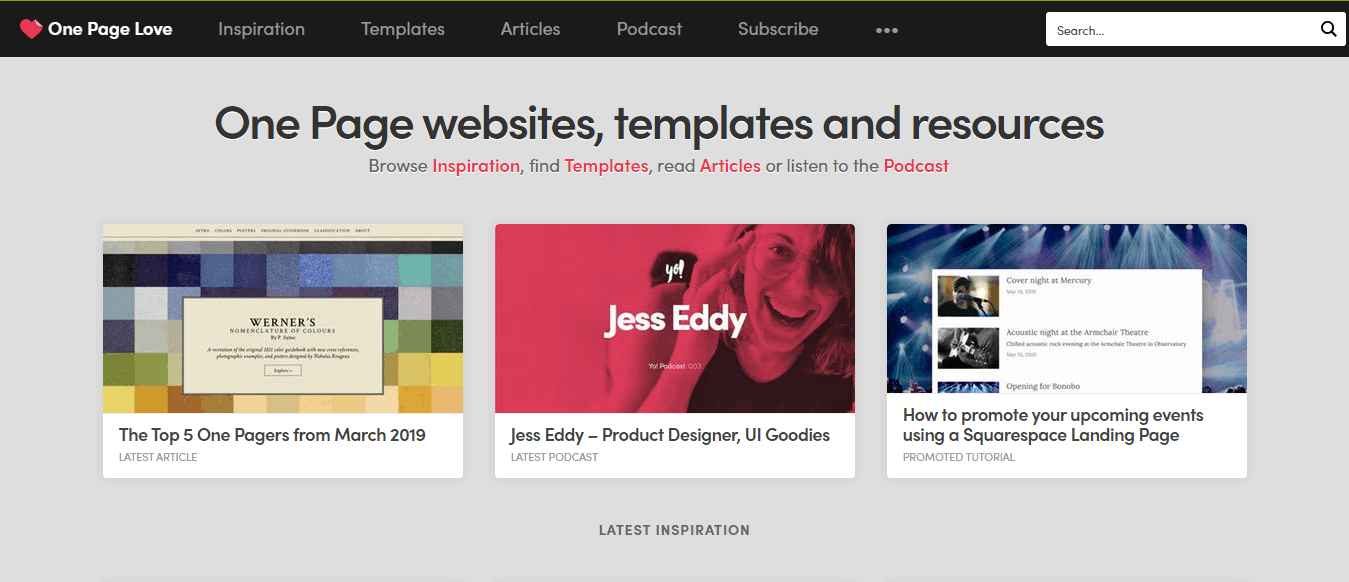Click the LATEST PODCAST label

tap(554, 457)
